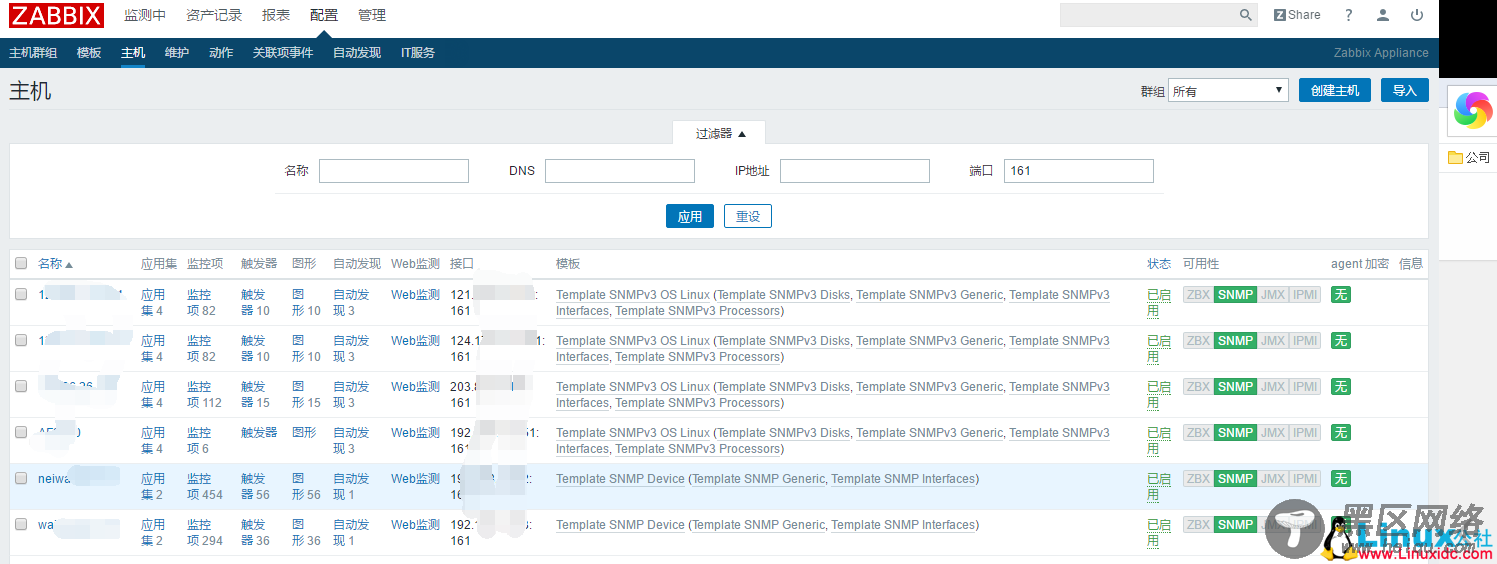Screen dimensions: 1497x564
Task: Sort hosts by 名称 column
Action: point(55,264)
